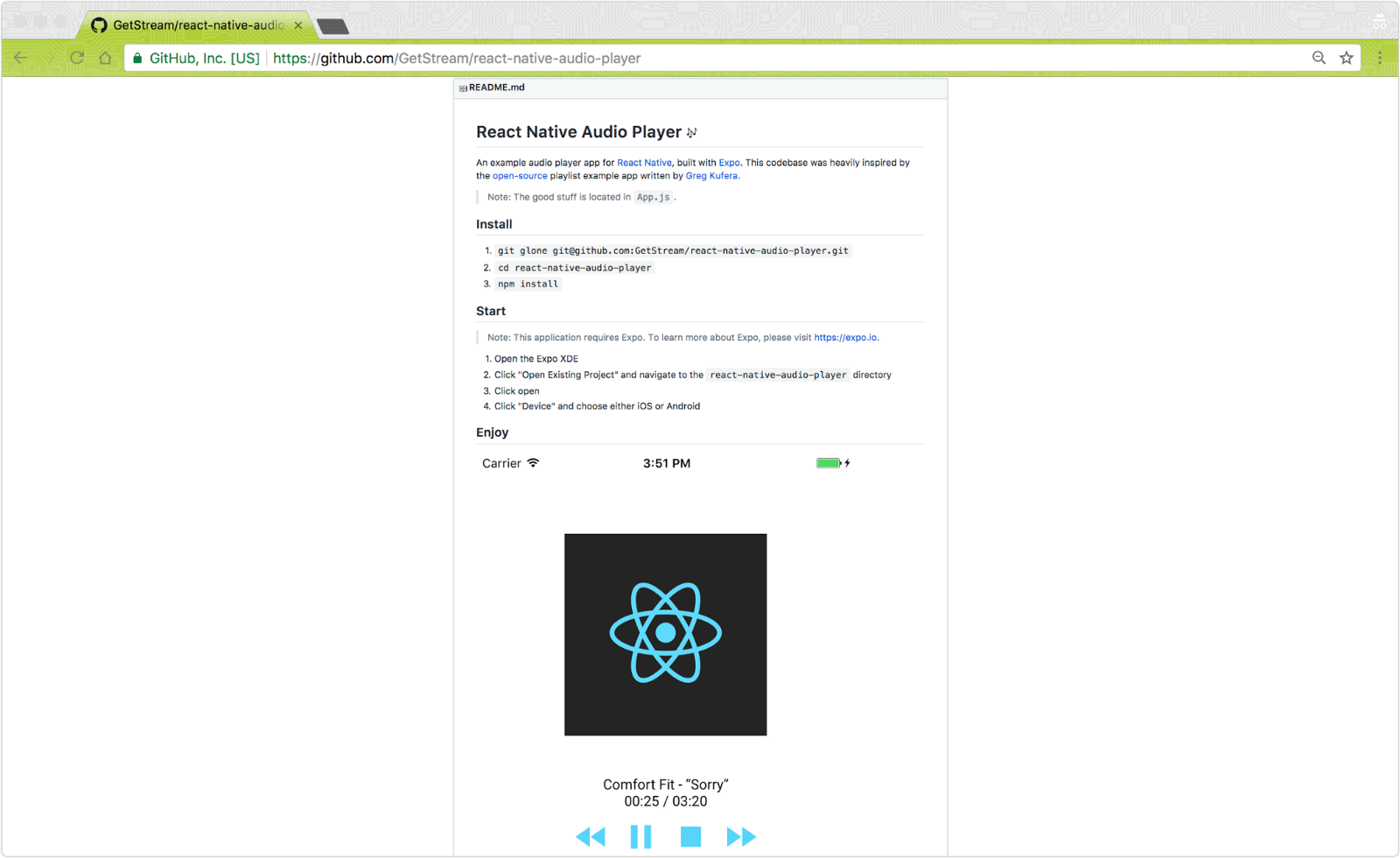Click the Comfort Fit - "Sorry" track title
Viewport: 1400px width, 858px height.
coord(666,785)
